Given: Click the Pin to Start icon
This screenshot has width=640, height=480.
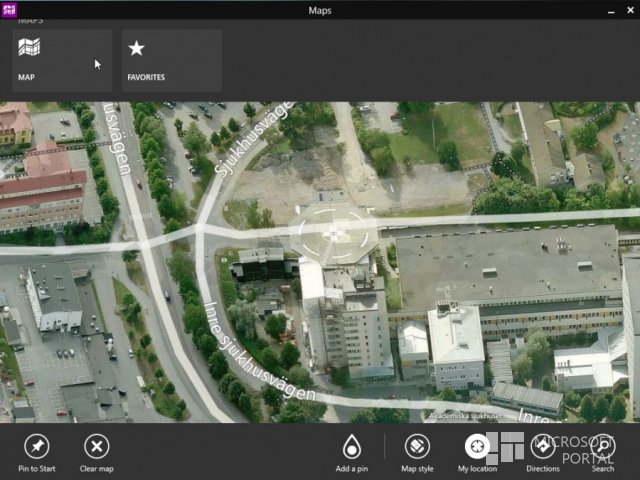Looking at the screenshot, I should pos(37,446).
